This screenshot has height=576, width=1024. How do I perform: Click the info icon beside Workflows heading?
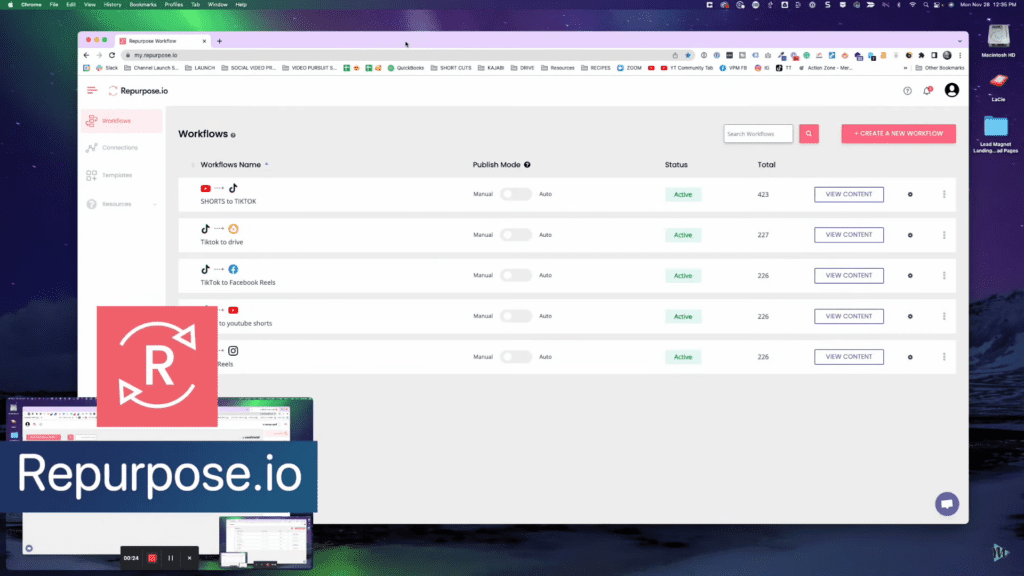(233, 135)
